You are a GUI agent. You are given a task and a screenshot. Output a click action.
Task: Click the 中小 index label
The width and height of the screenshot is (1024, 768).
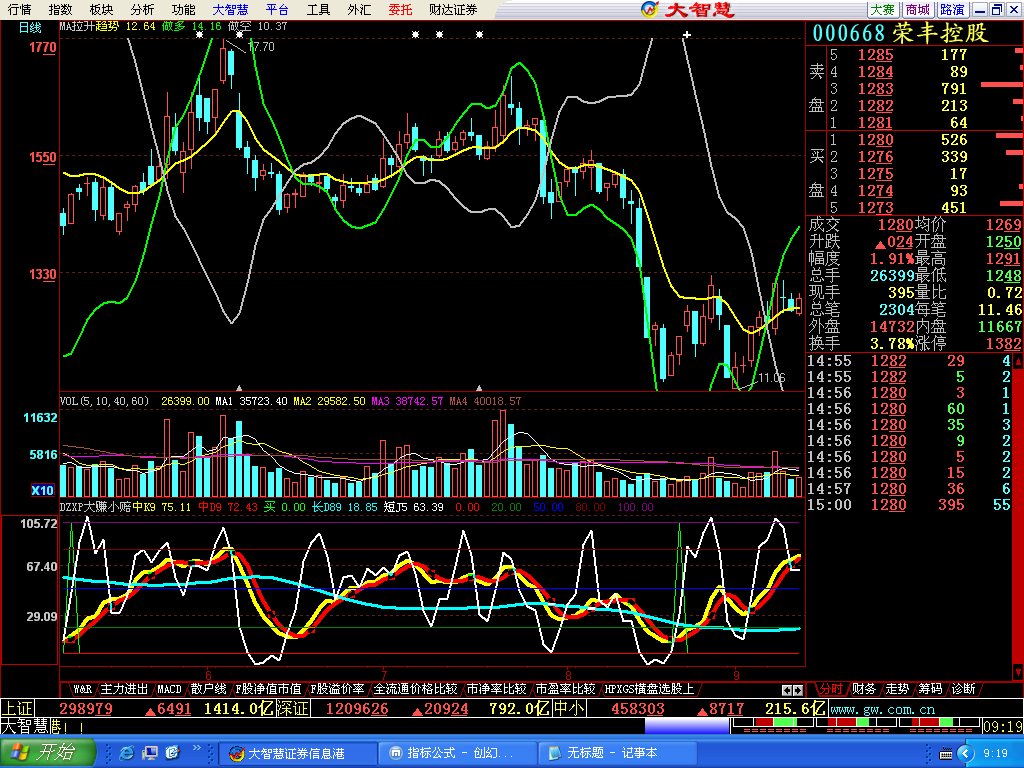point(569,709)
